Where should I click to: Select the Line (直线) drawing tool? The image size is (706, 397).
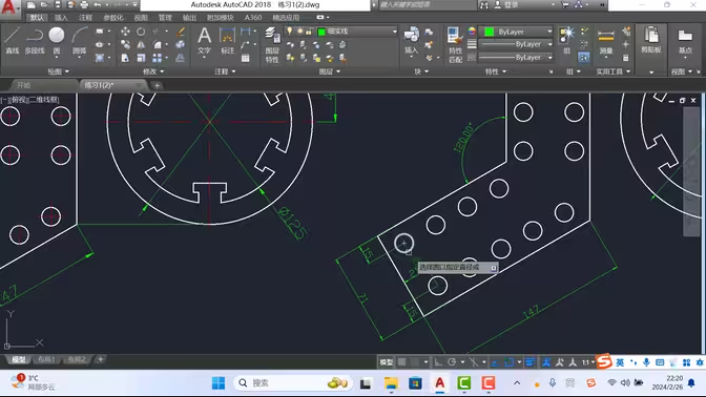(x=12, y=40)
